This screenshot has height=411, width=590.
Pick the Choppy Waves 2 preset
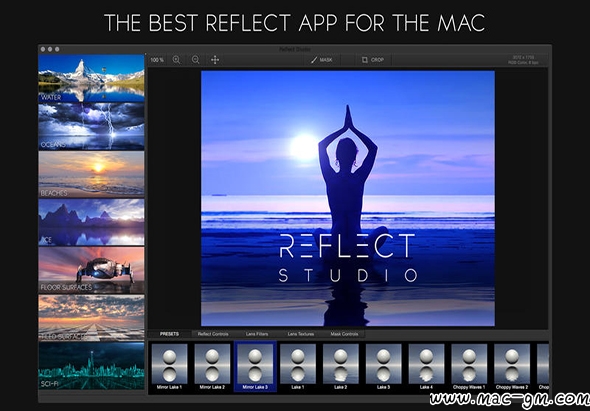tap(512, 367)
